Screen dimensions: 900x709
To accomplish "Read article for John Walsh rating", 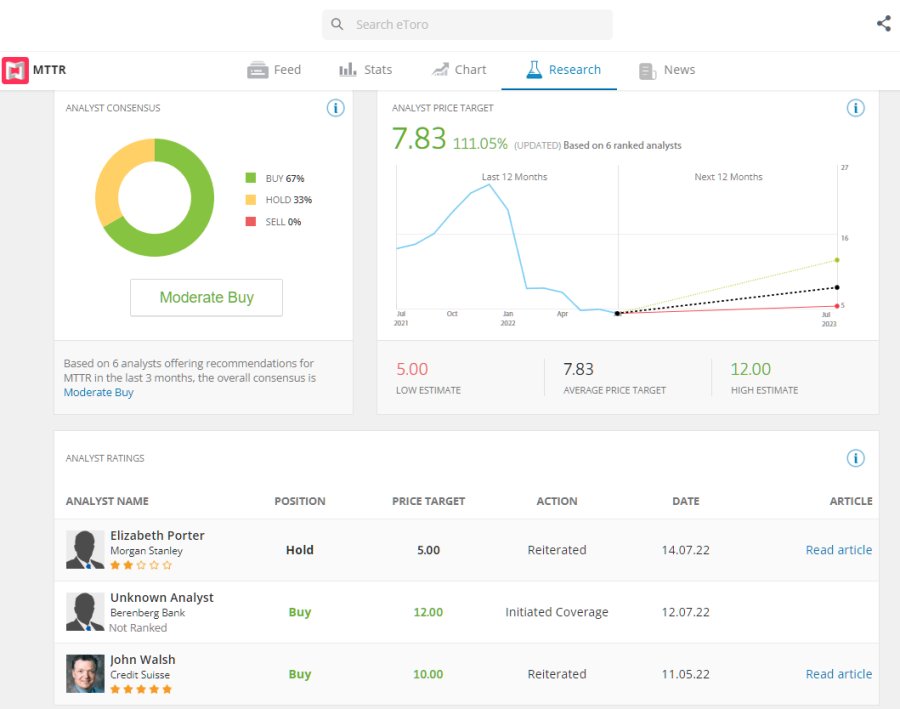I will click(838, 674).
